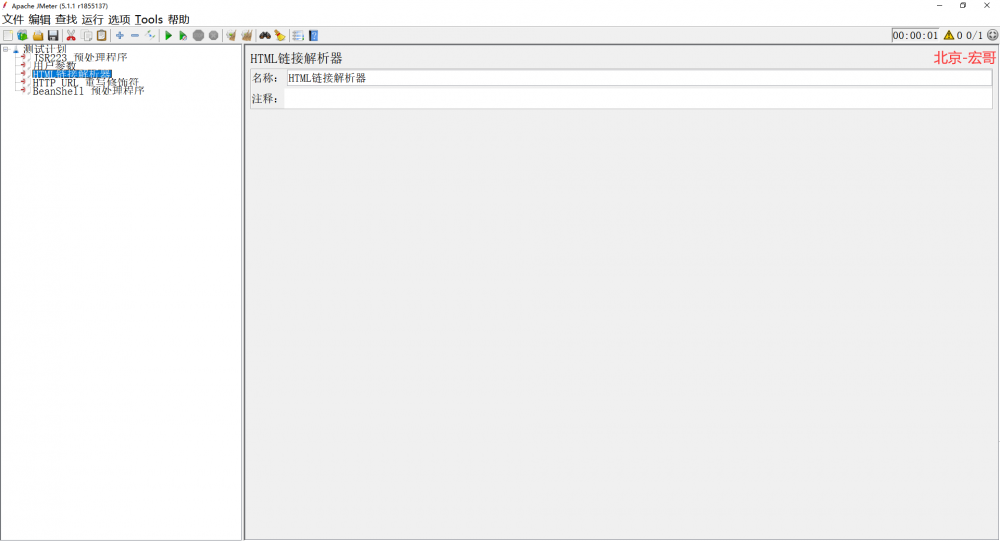This screenshot has width=1000, height=541.
Task: Select JSR223 预处理程序 tree item
Action: click(80, 57)
